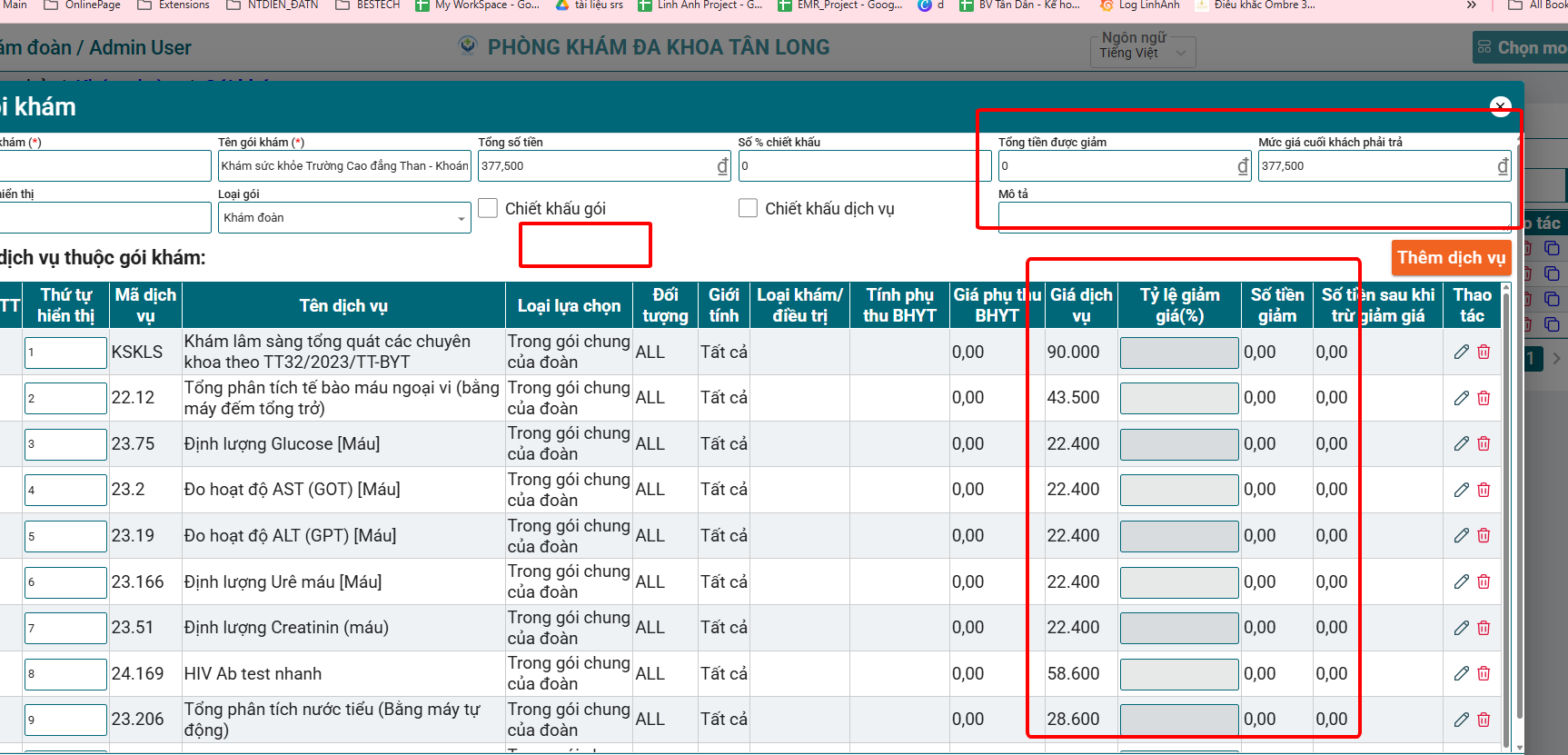The image size is (1568, 755).
Task: Edit service row 22.12
Action: (1461, 398)
